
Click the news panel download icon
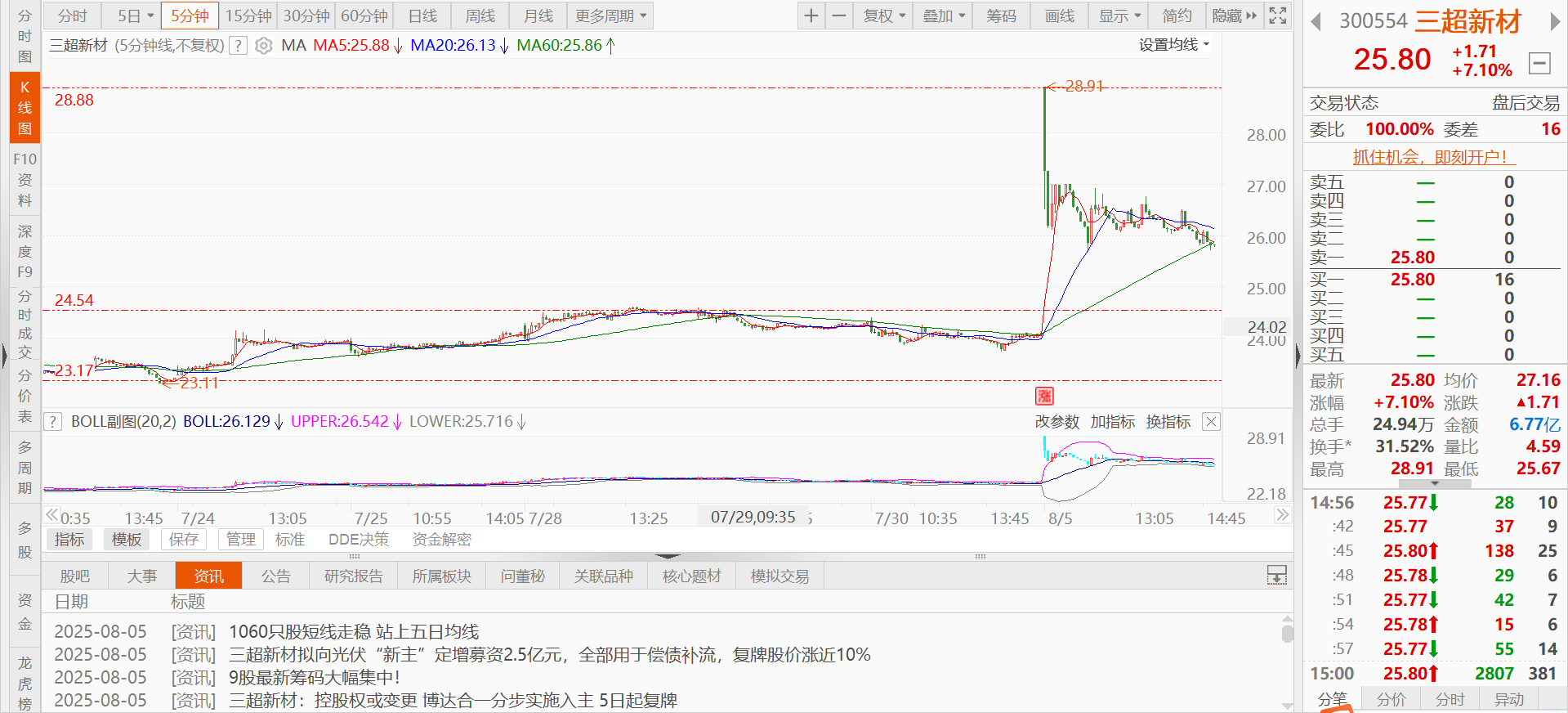[x=1276, y=575]
